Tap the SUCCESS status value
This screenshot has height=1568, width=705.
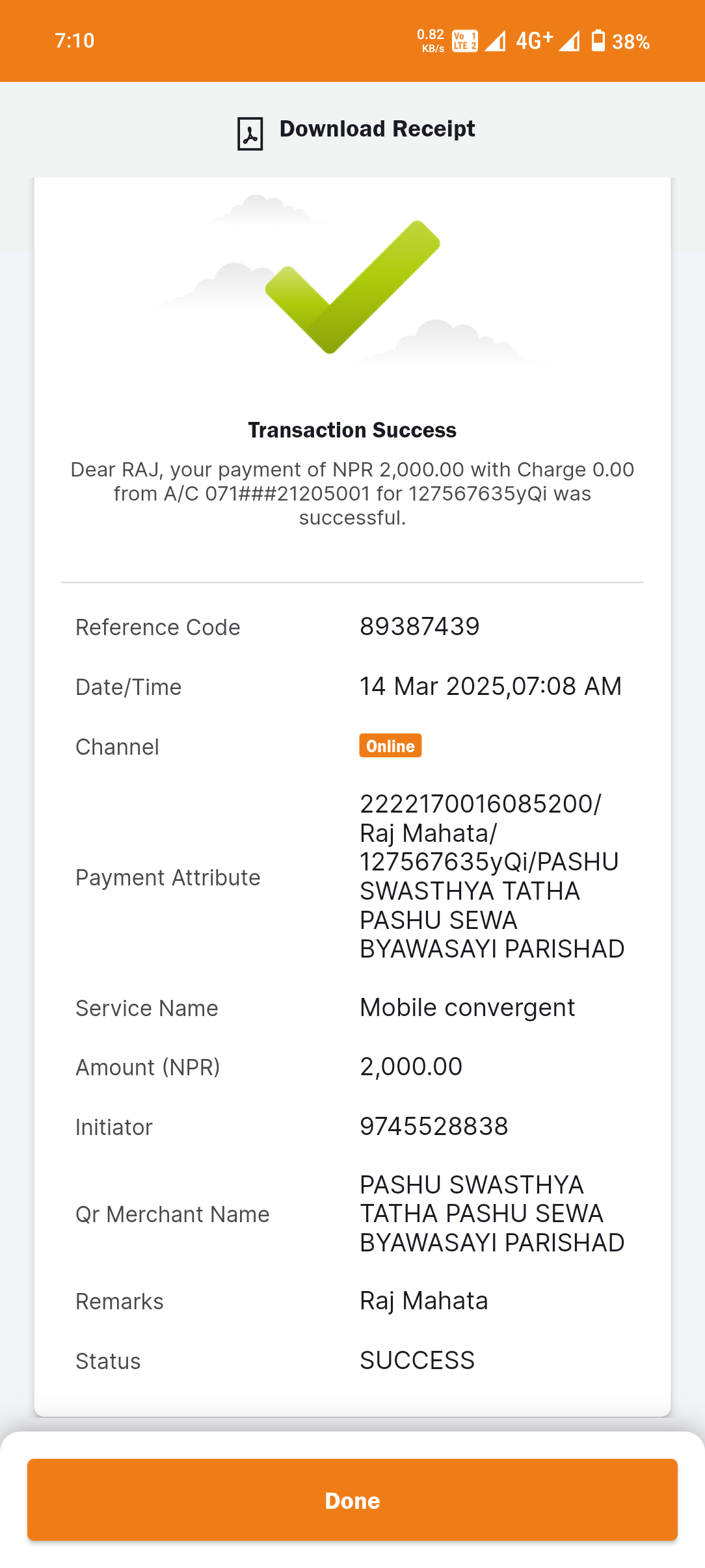[x=418, y=1361]
